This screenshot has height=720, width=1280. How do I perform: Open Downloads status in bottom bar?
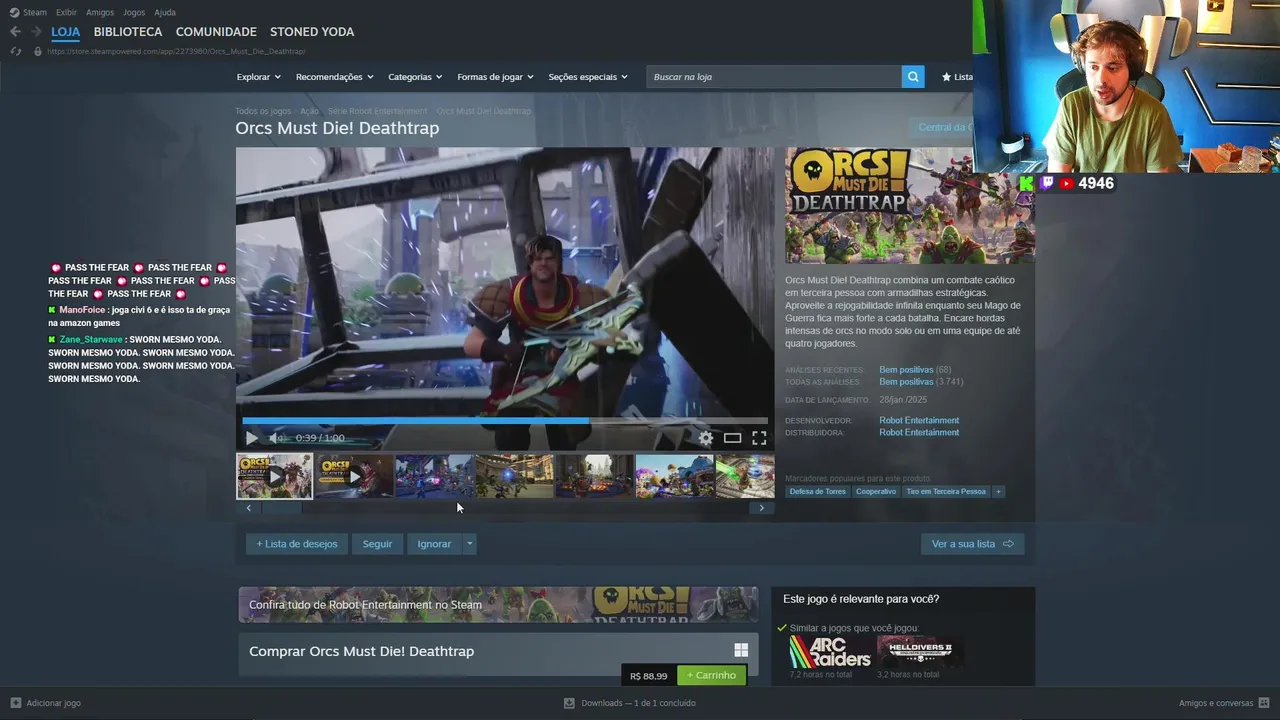pyautogui.click(x=630, y=703)
